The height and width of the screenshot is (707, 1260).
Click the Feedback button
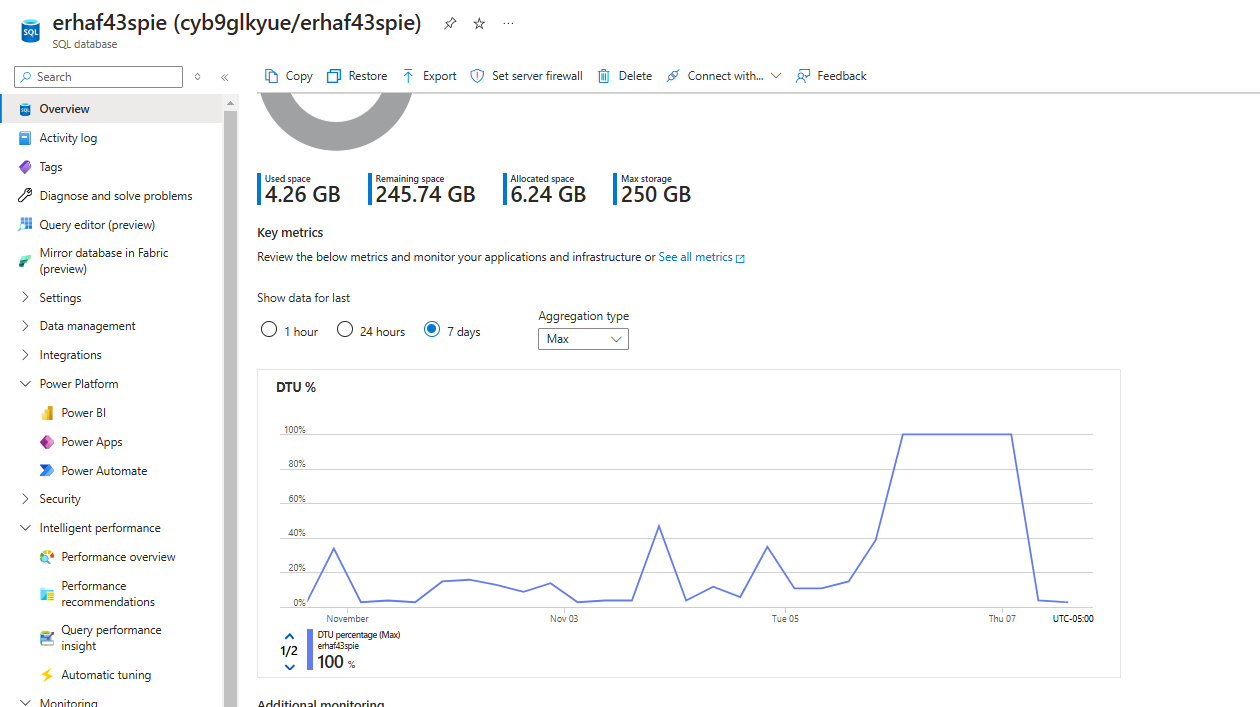pos(831,76)
